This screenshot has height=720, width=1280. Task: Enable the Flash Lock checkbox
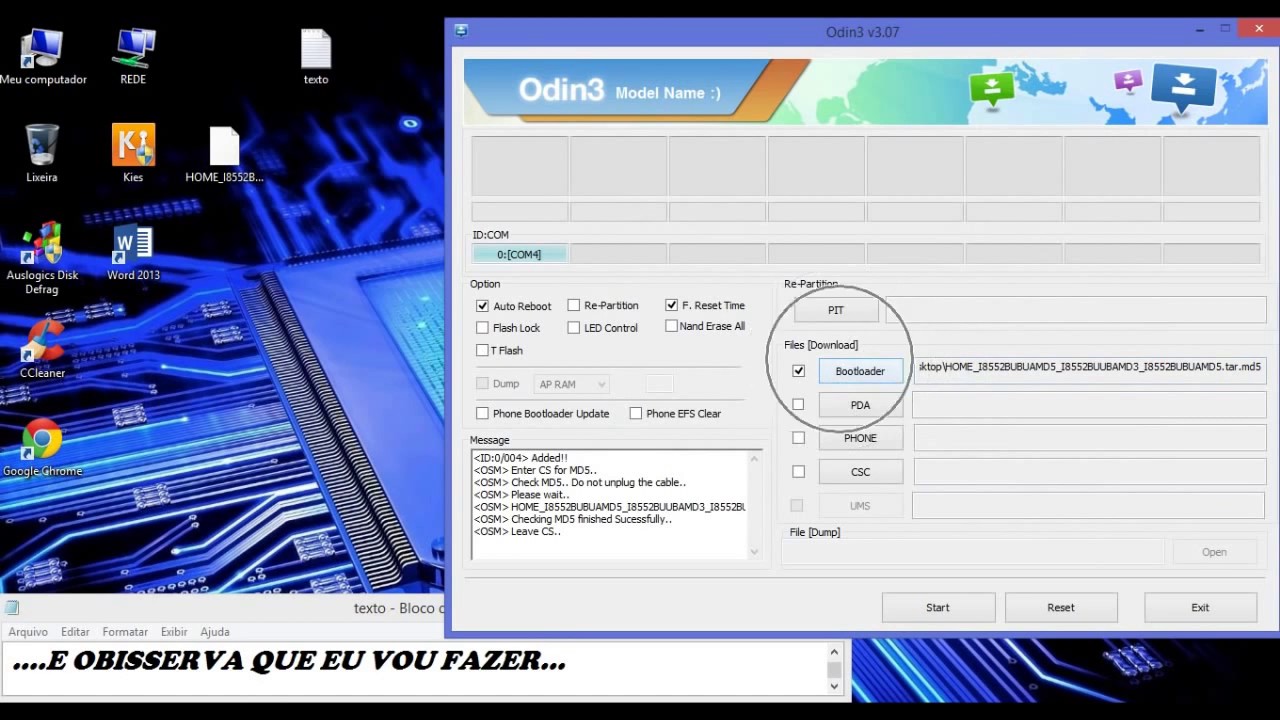483,328
